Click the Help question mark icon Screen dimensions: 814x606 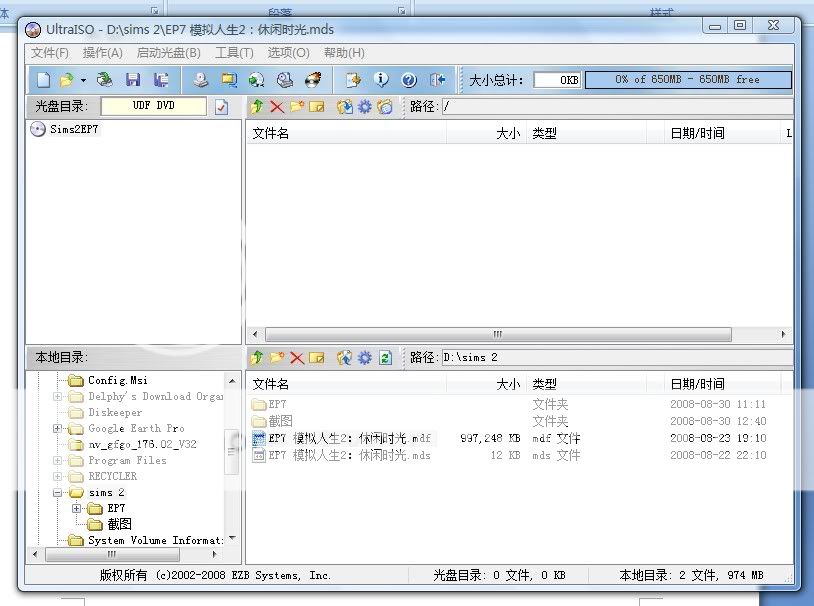point(409,80)
